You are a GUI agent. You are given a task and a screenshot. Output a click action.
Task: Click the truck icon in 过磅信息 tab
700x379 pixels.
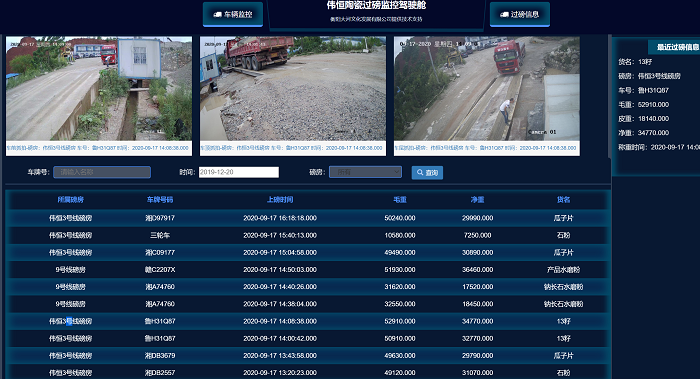pos(504,14)
